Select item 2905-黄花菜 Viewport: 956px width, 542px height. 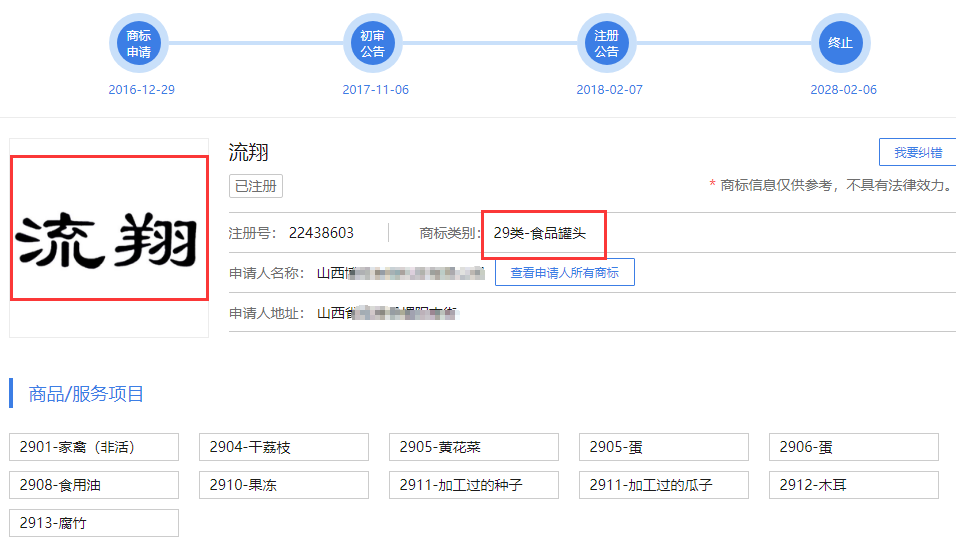(x=474, y=447)
